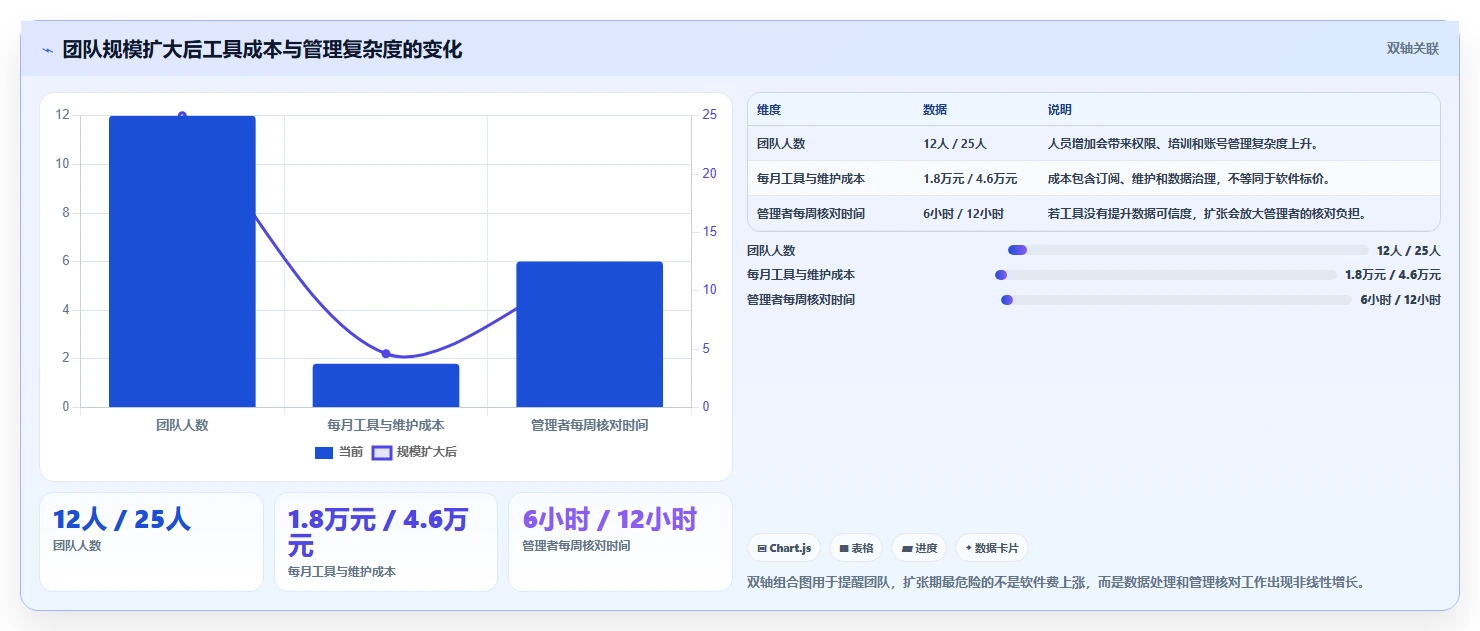
Task: Click the tall blue 团队人数 chart bar
Action: click(x=182, y=261)
